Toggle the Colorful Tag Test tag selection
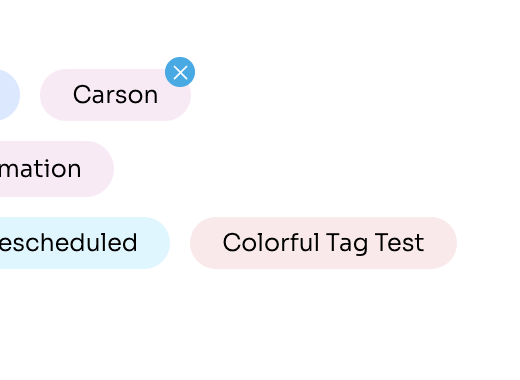The width and height of the screenshot is (520, 380). point(323,243)
